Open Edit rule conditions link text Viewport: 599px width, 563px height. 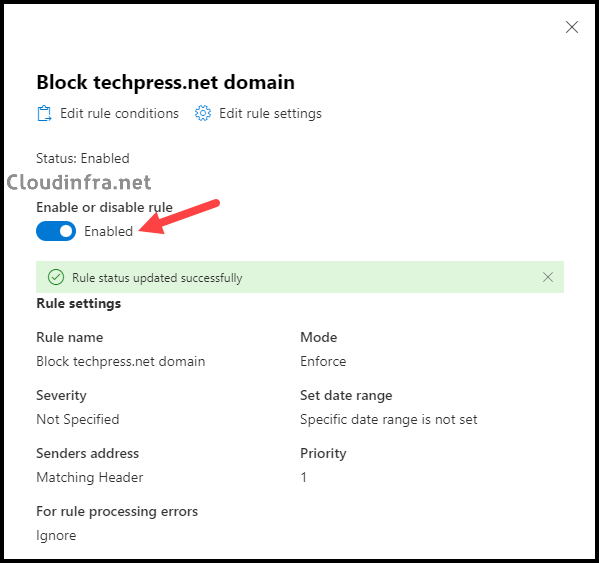pos(119,113)
